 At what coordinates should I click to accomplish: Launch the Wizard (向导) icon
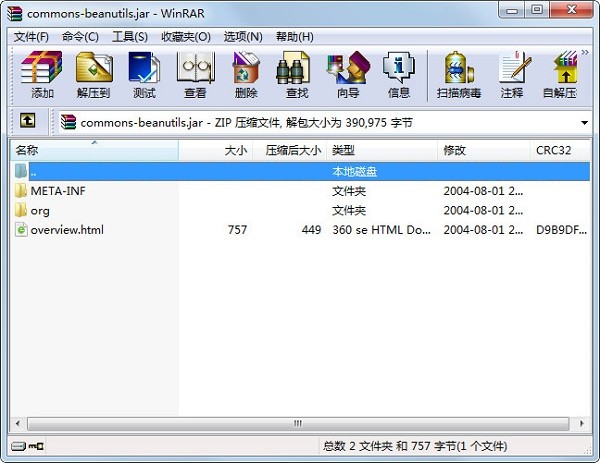pos(348,75)
